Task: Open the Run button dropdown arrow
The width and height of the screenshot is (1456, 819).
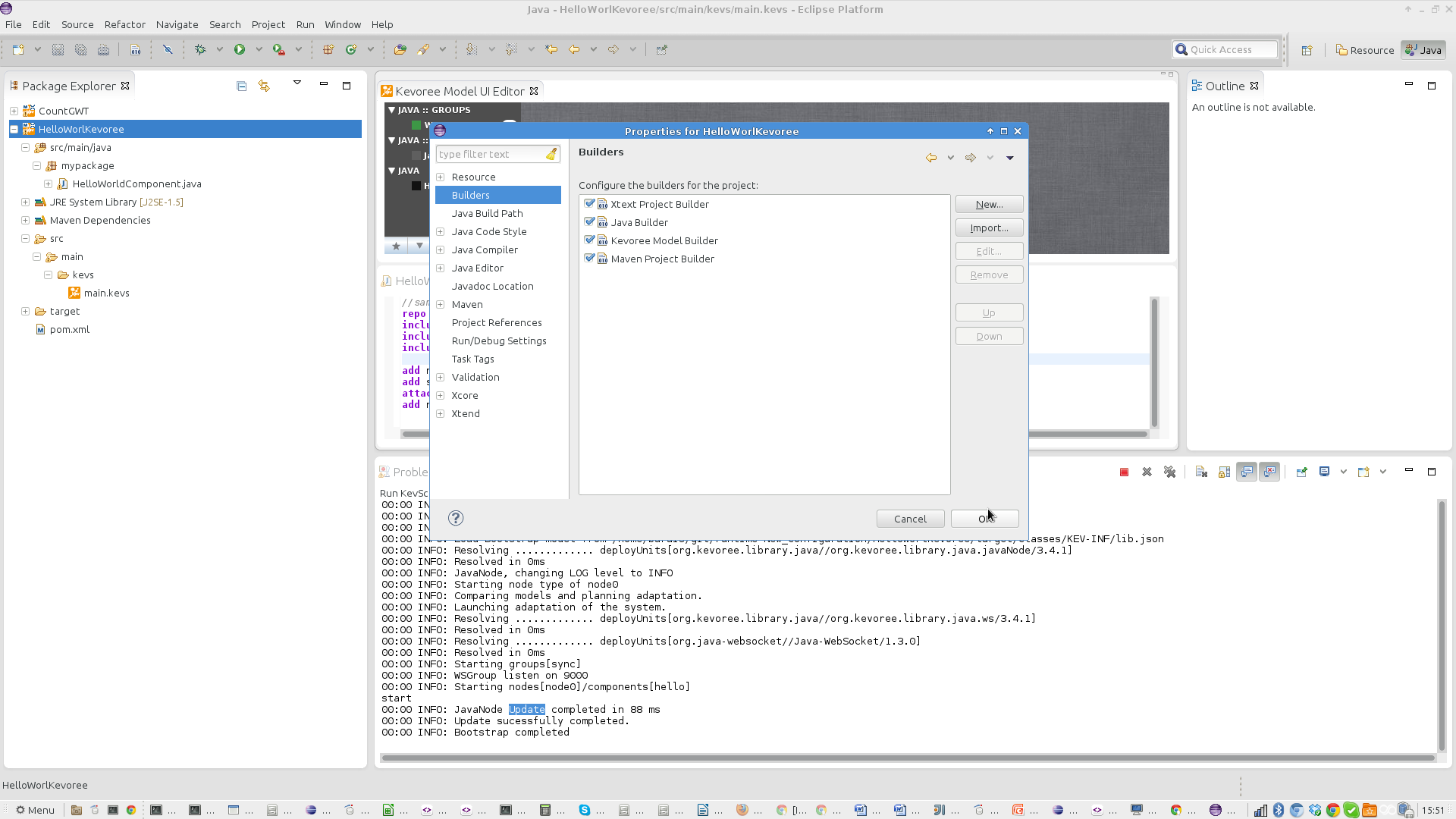Action: coord(259,49)
